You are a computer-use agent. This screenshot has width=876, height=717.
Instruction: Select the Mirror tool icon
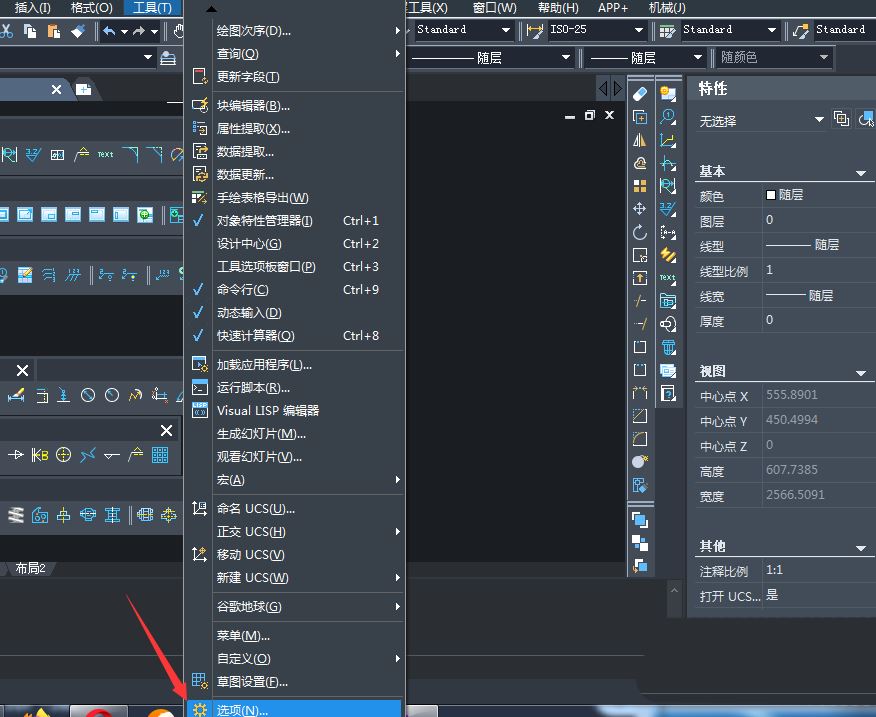pos(640,140)
